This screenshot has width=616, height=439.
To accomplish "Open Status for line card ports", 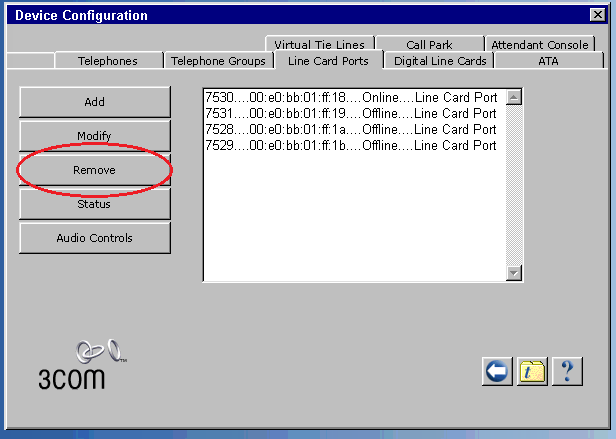I will coord(94,204).
